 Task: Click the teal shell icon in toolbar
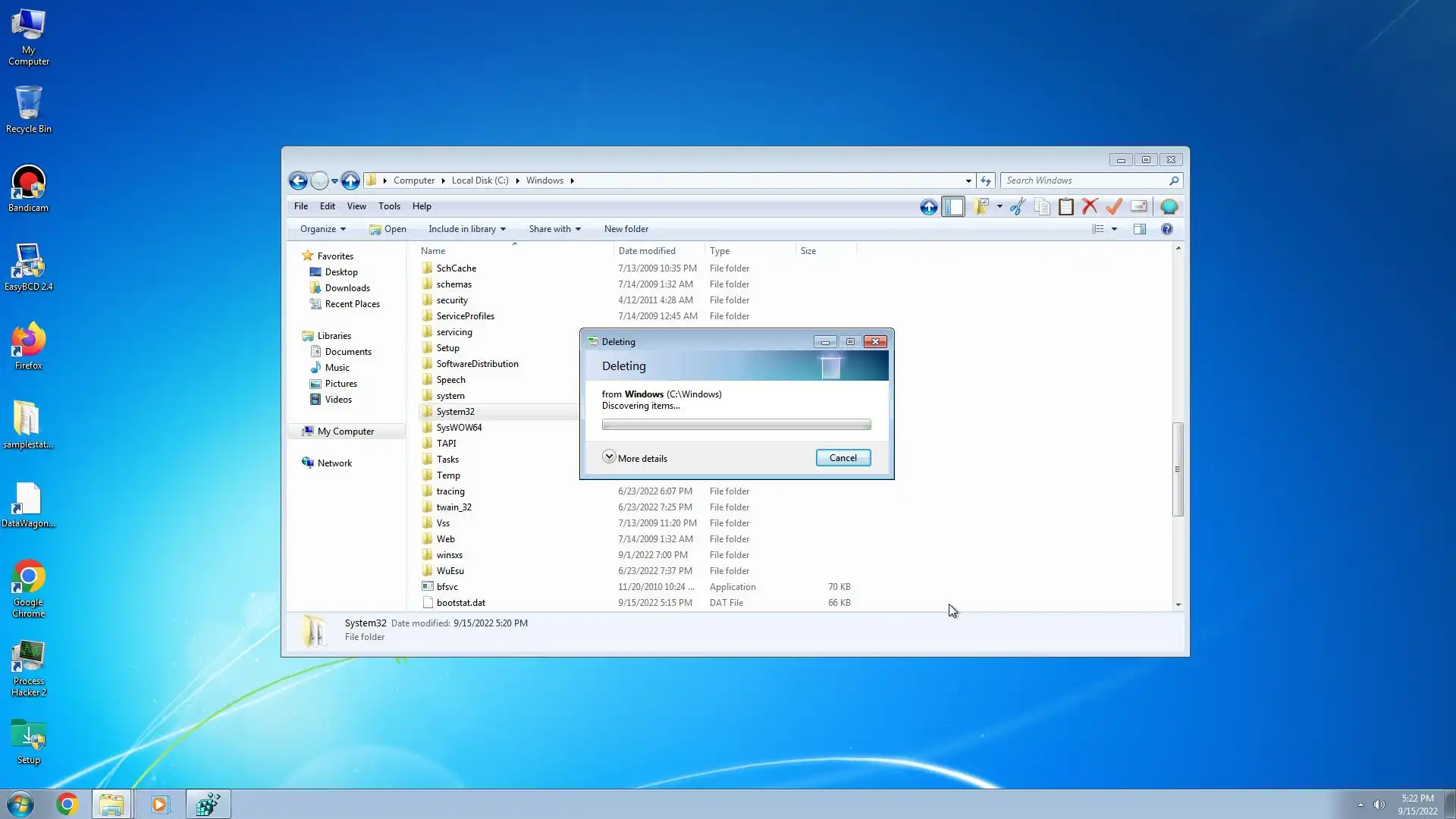(x=1169, y=206)
